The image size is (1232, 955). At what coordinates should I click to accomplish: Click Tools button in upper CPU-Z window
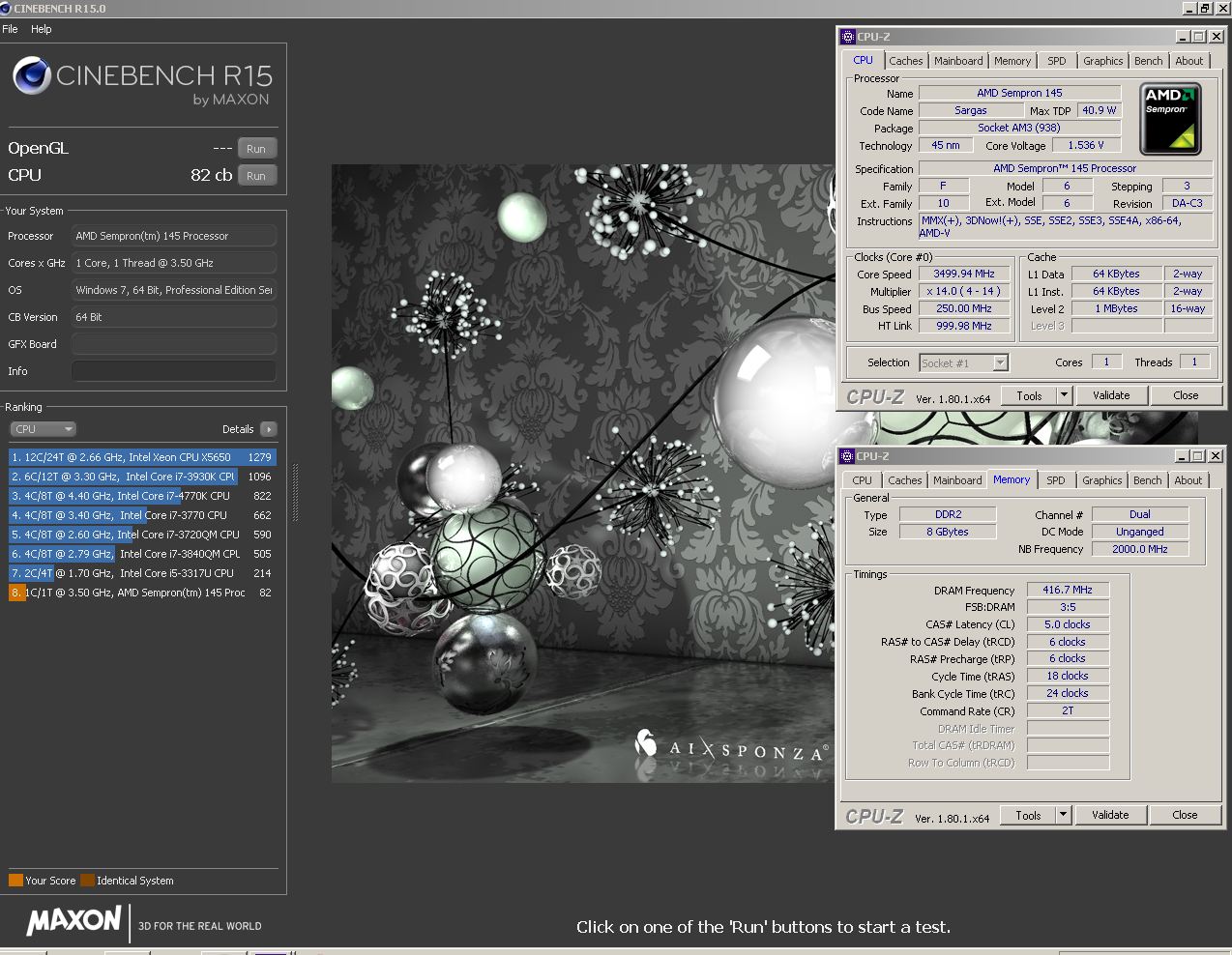pos(1030,395)
